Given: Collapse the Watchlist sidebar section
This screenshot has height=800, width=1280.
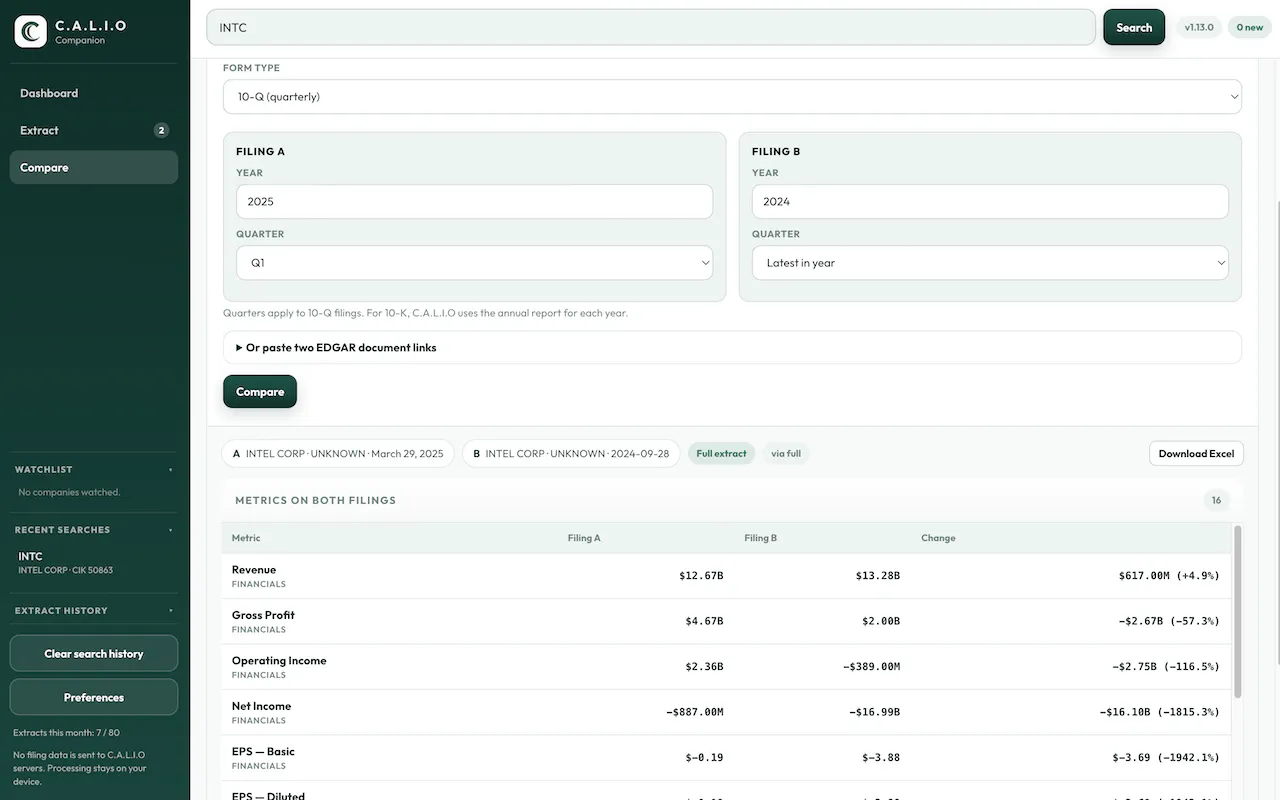Looking at the screenshot, I should 94,469.
